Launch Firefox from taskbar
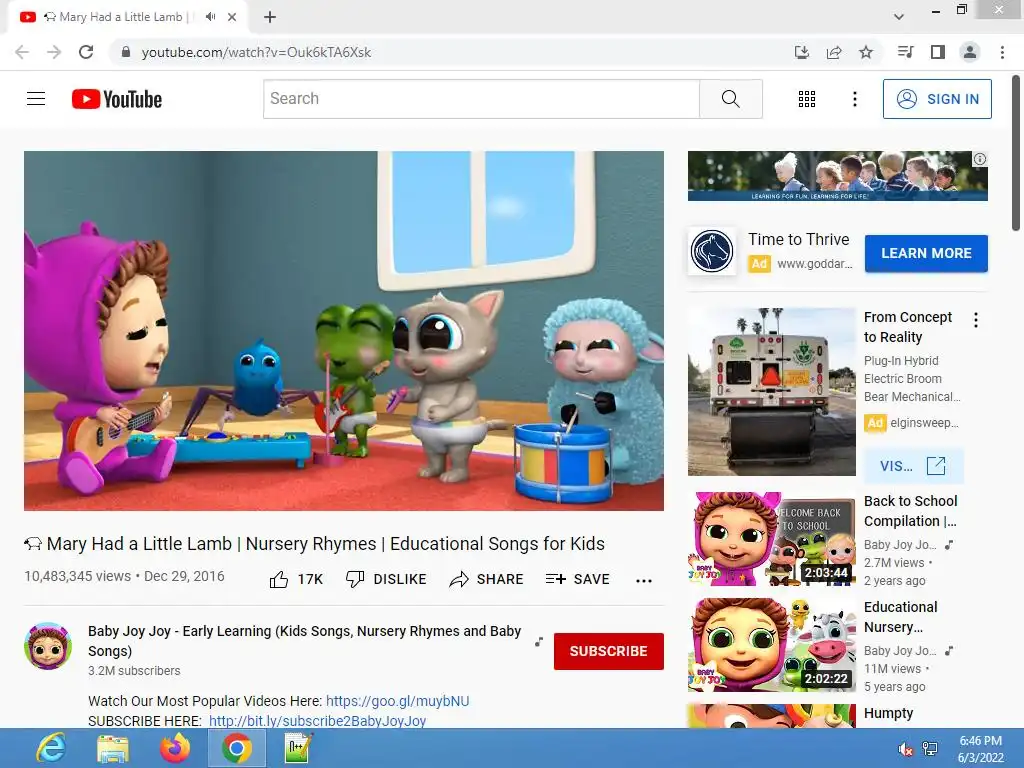This screenshot has width=1024, height=768. coord(174,748)
